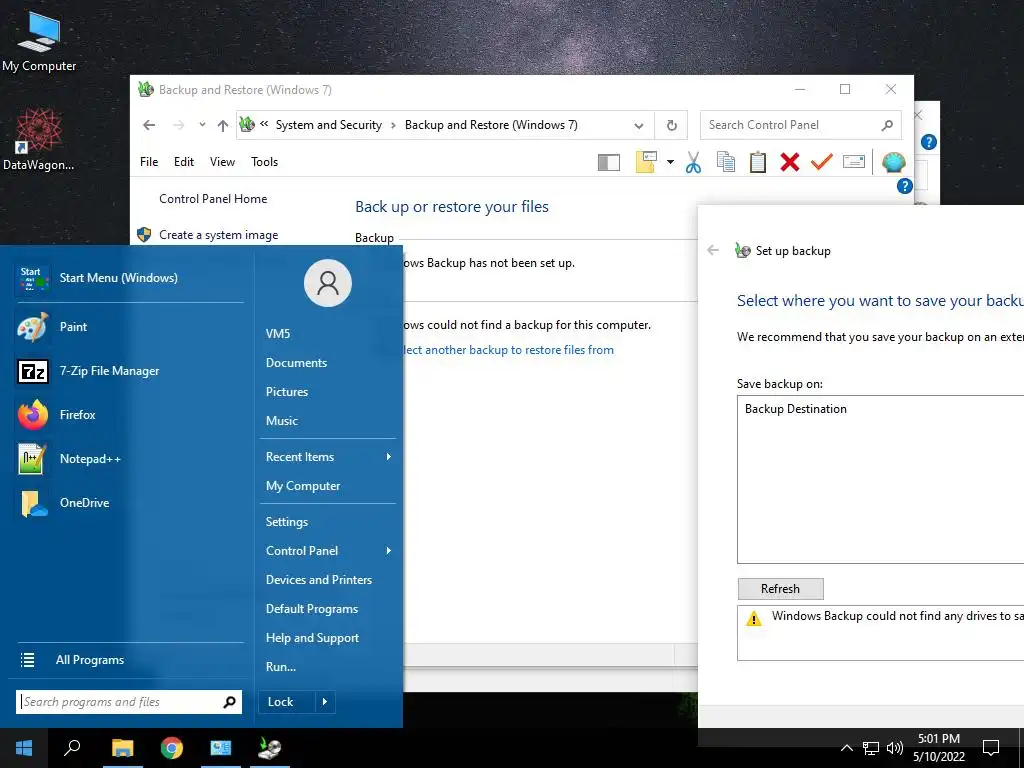Click System and Security breadcrumb
This screenshot has height=768, width=1024.
pyautogui.click(x=328, y=125)
